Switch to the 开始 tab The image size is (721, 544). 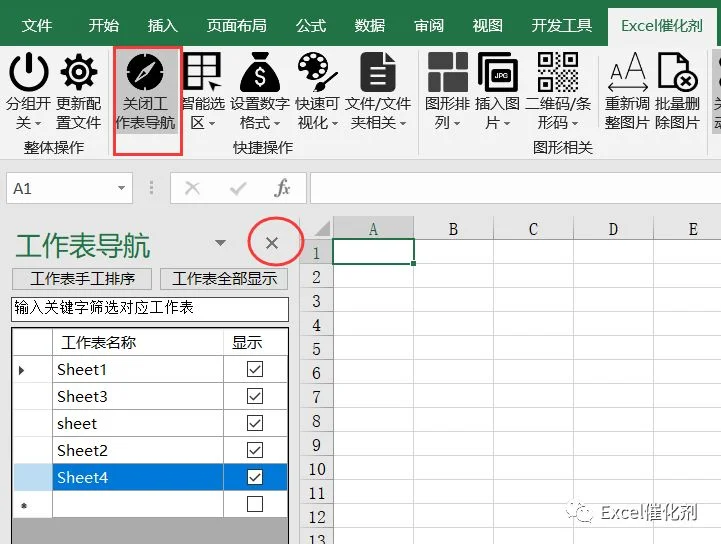tap(103, 26)
